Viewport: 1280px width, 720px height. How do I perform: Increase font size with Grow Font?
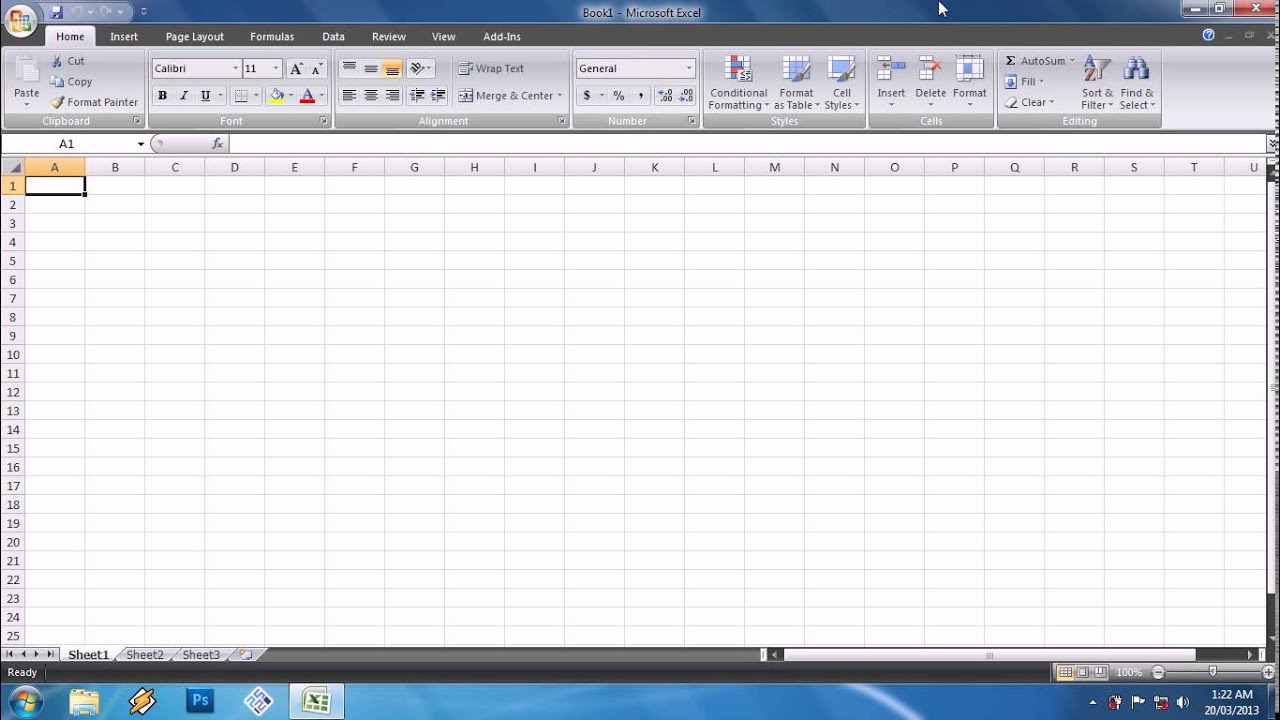tap(296, 68)
